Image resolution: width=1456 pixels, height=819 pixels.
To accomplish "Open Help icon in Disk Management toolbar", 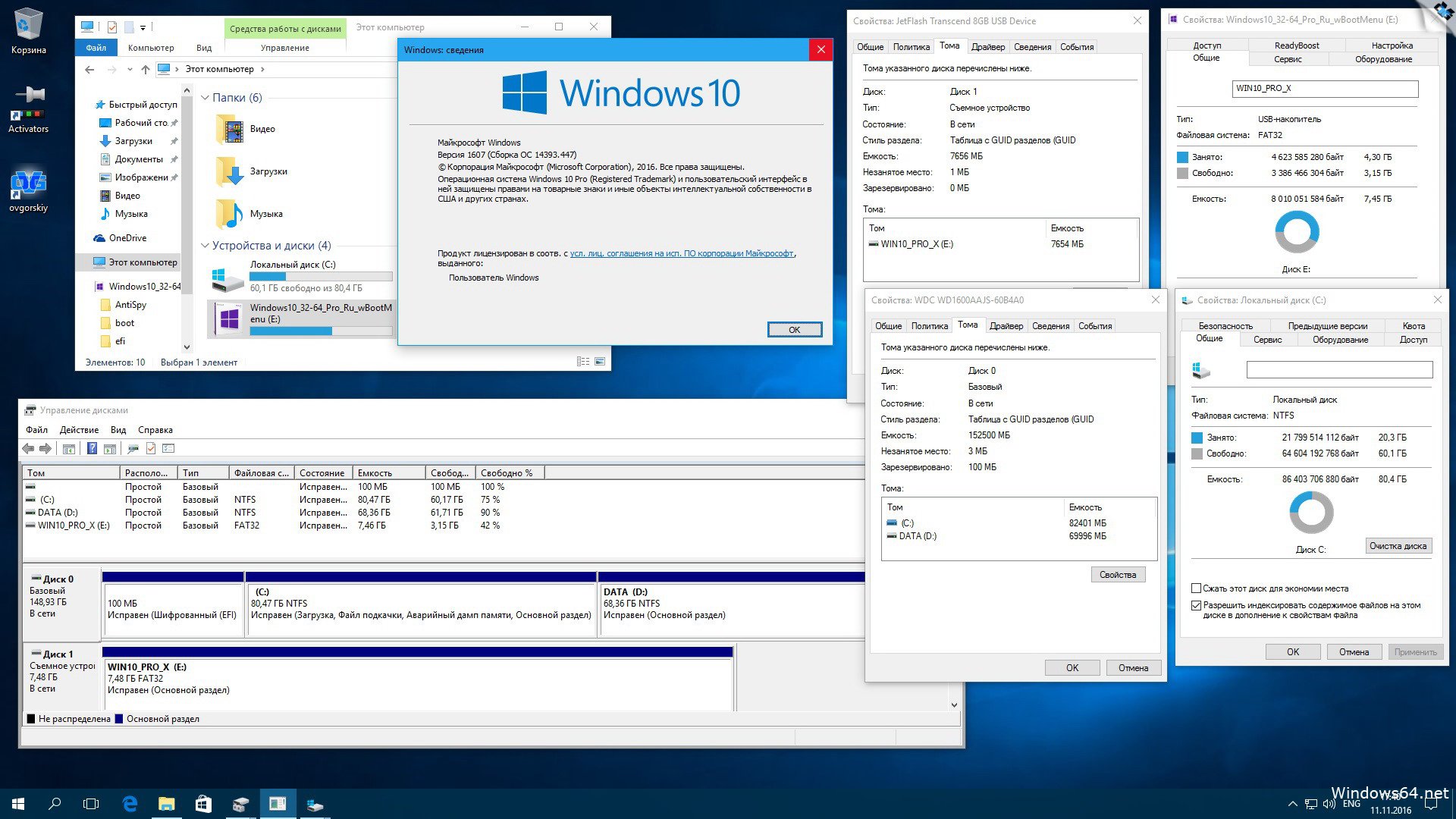I will 92,449.
